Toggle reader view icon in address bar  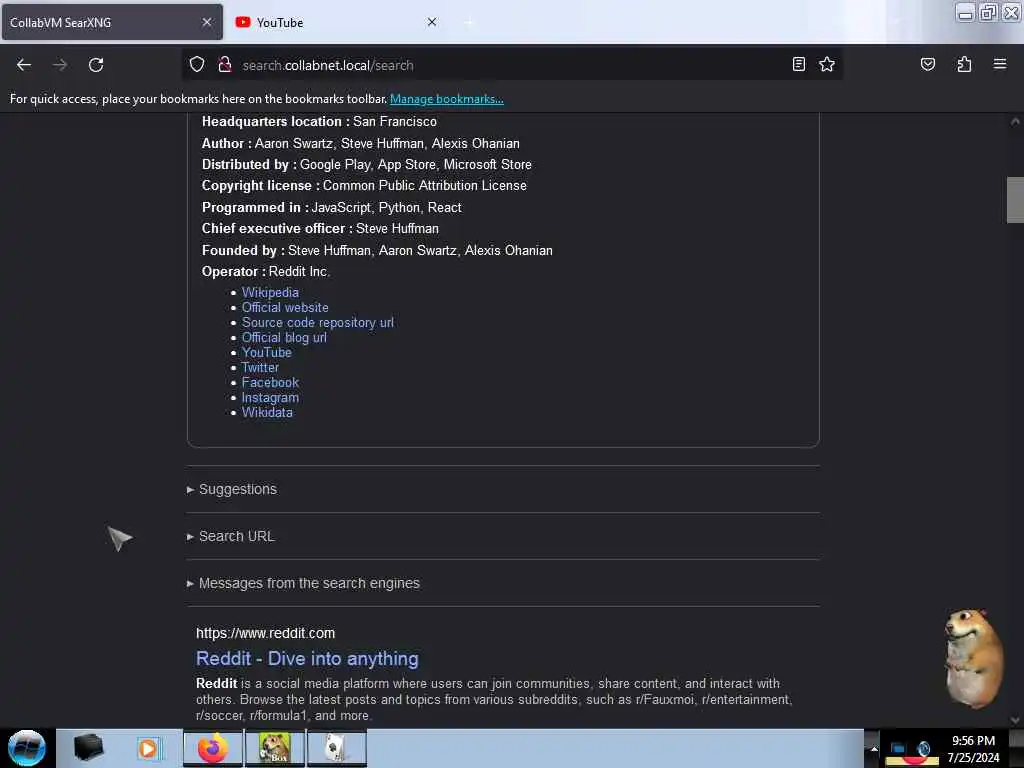(798, 64)
